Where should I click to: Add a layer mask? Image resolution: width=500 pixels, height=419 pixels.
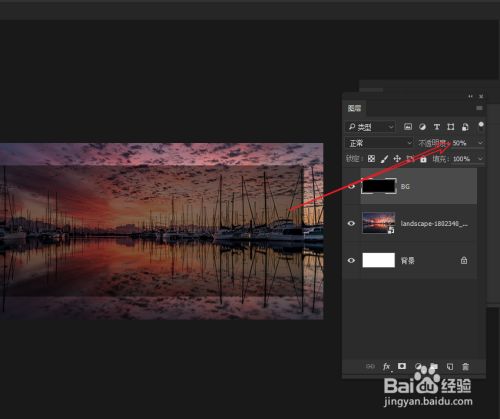coord(402,366)
